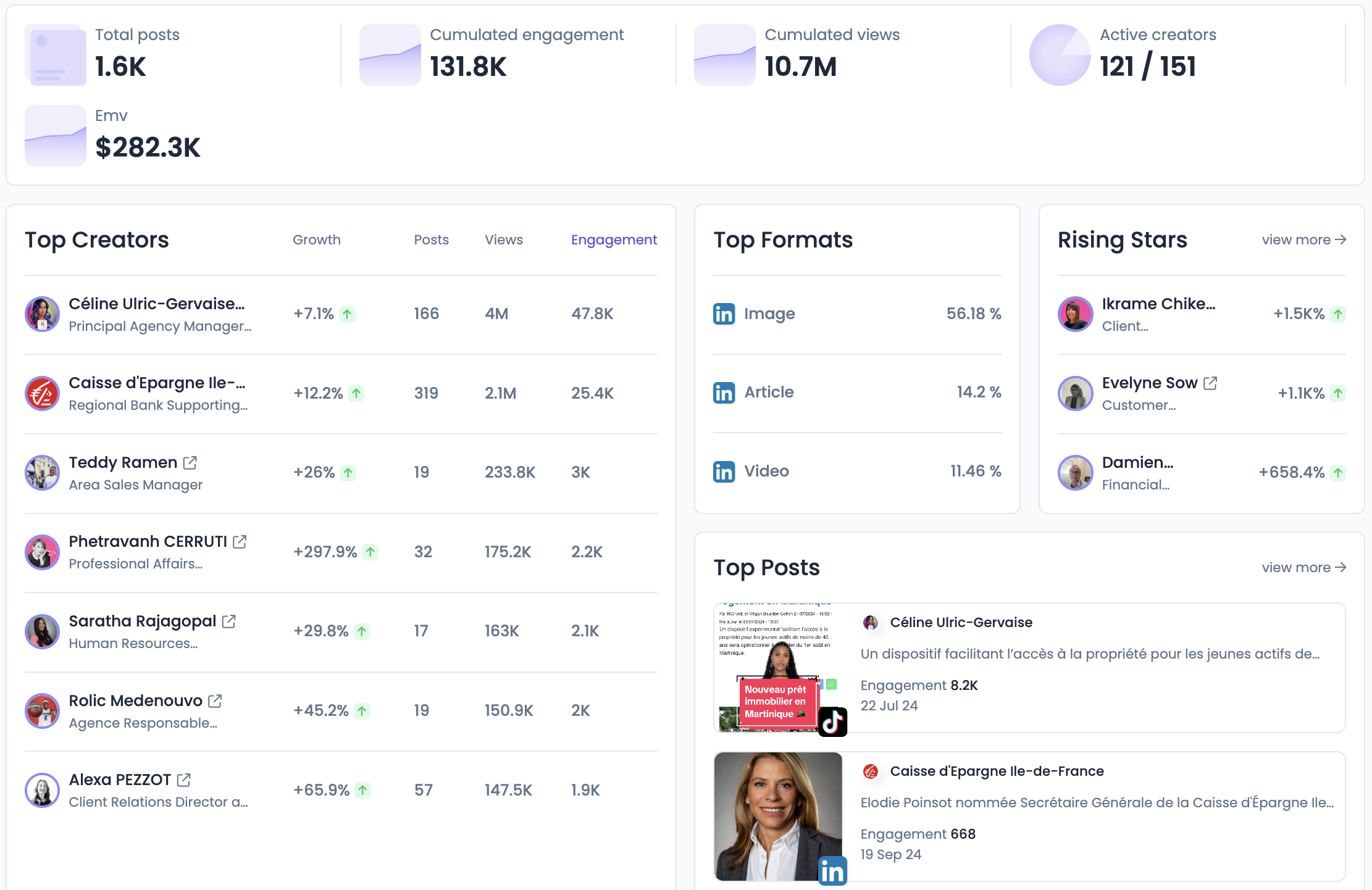Click view more in Rising Stars

point(1303,240)
